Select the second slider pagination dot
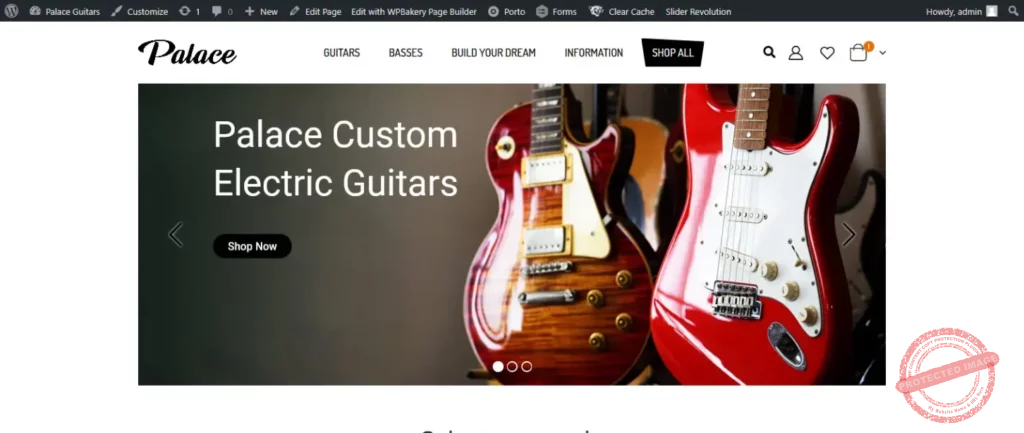Image resolution: width=1024 pixels, height=433 pixels. pyautogui.click(x=512, y=366)
